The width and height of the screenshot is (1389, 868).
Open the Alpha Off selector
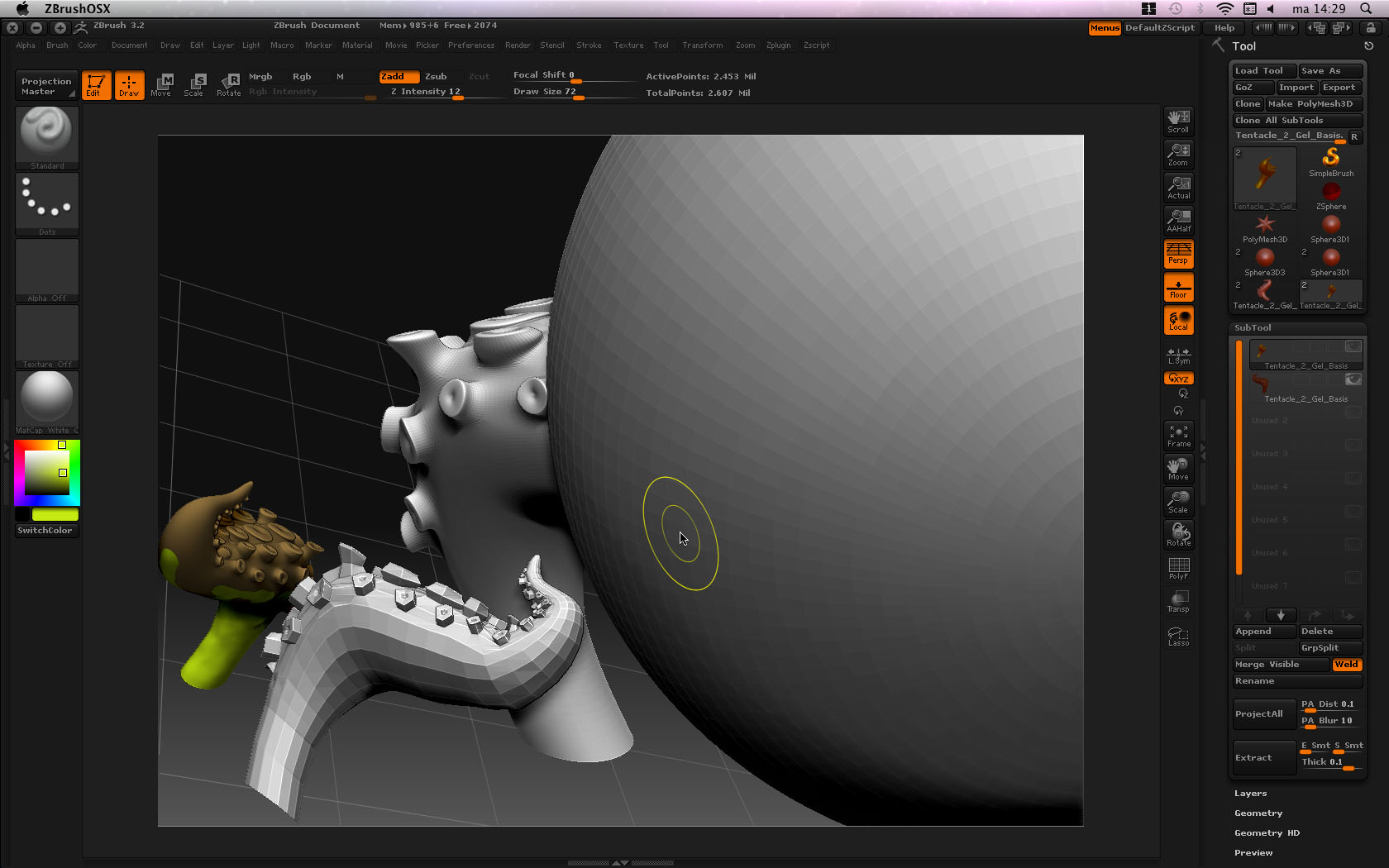(47, 270)
